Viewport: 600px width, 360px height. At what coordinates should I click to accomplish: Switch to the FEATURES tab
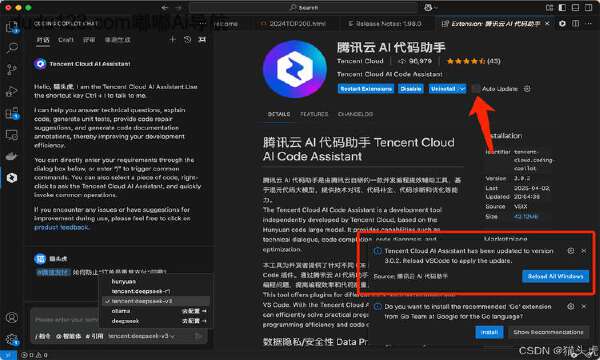click(314, 114)
